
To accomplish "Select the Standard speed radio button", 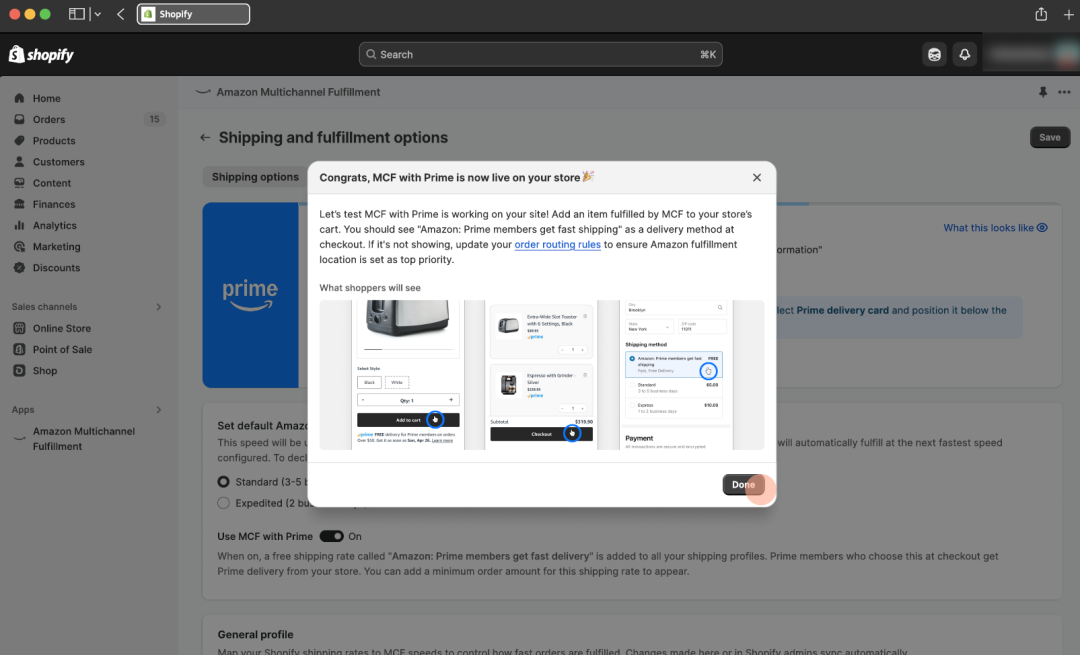I will click(x=223, y=481).
